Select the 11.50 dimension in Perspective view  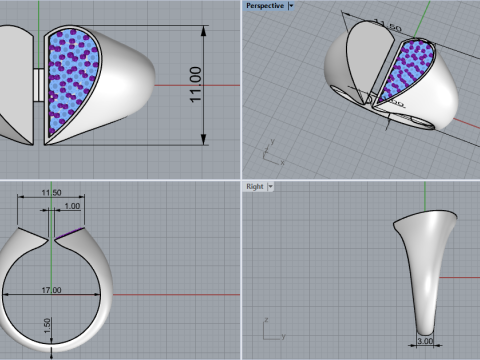point(388,26)
